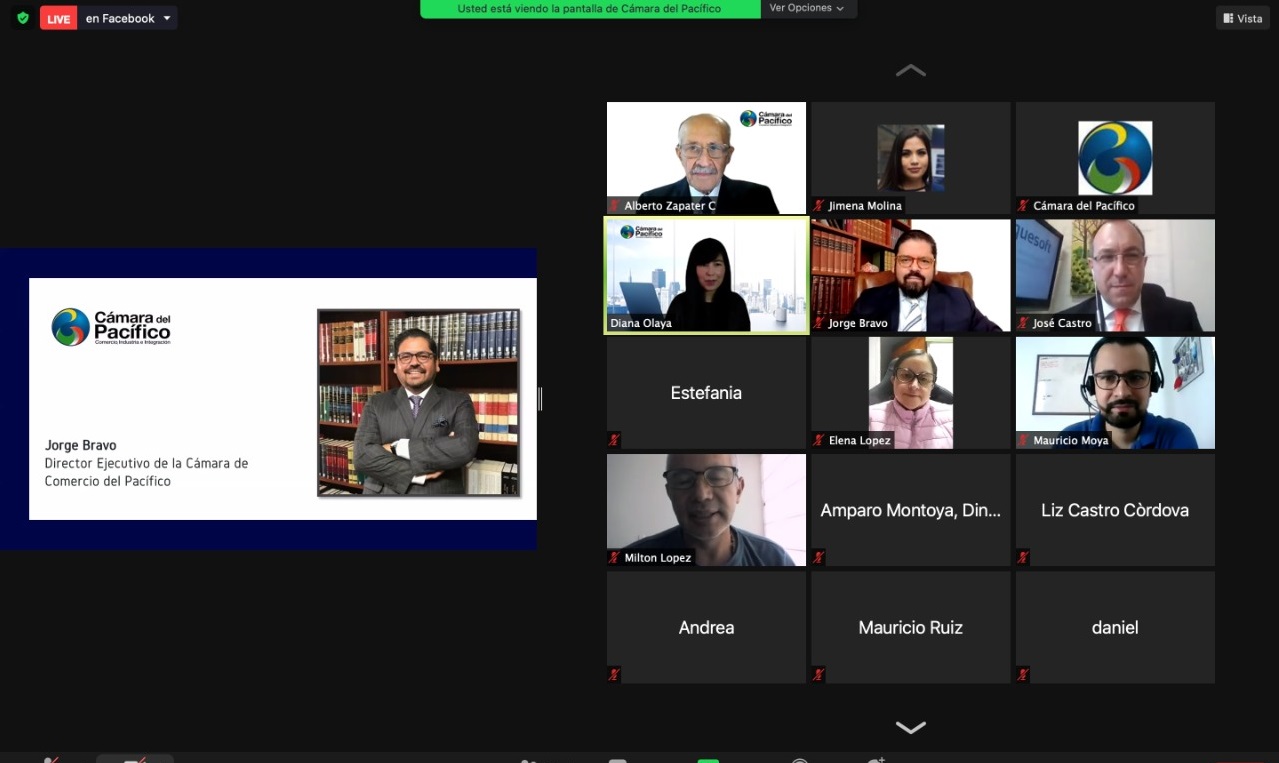Click the 'Jorge Bravo' heading on the slide
Screen dimensions: 1279x763
click(80, 446)
